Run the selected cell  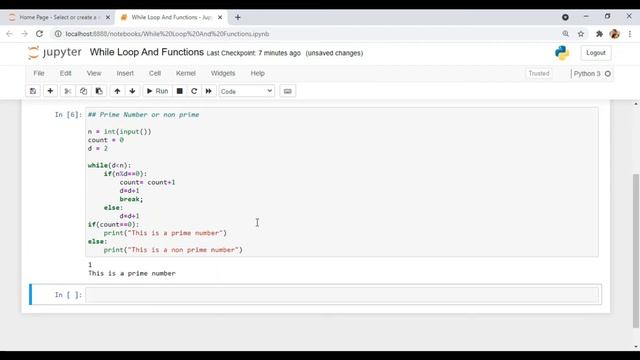(157, 91)
